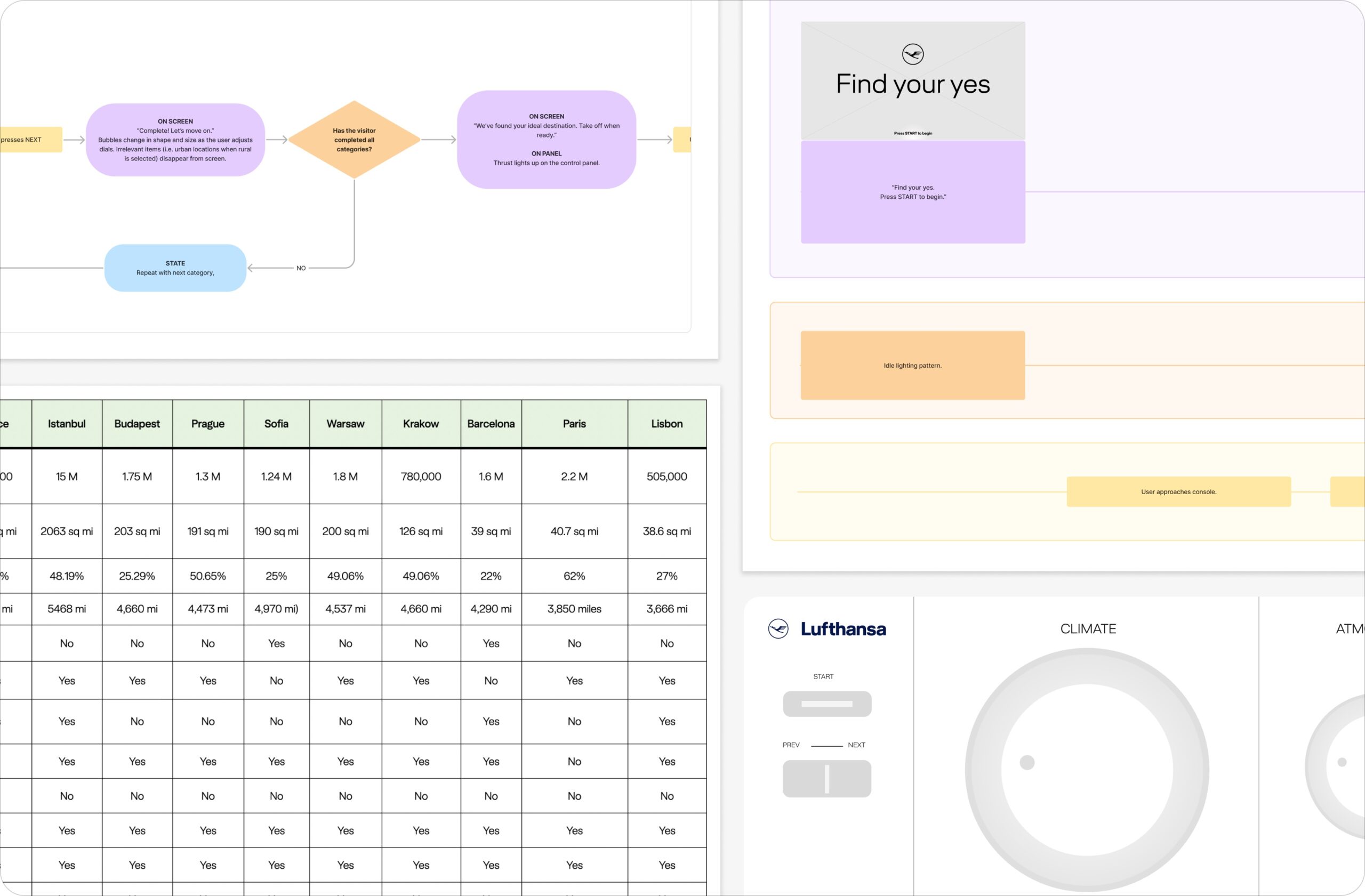Click the Lufthansa logo beside brand name
The height and width of the screenshot is (896, 1365).
coord(778,629)
